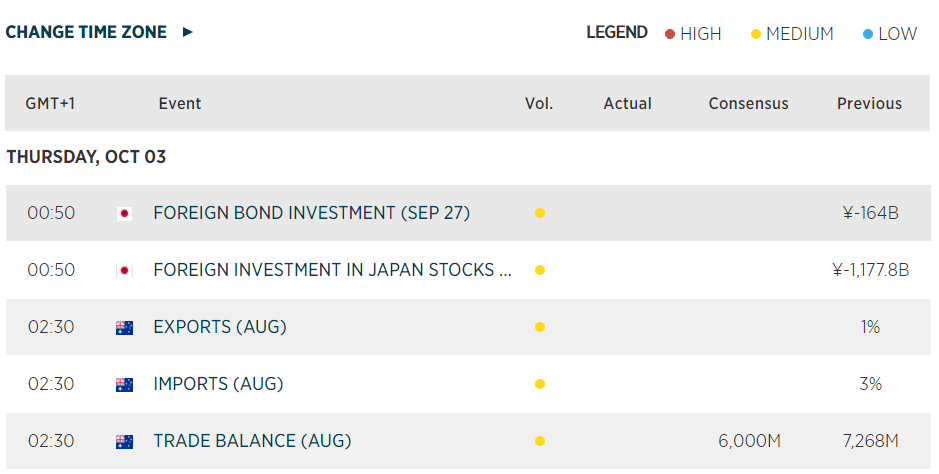The height and width of the screenshot is (474, 939).
Task: Click volatility dot for Exports (Aug)
Action: 540,327
